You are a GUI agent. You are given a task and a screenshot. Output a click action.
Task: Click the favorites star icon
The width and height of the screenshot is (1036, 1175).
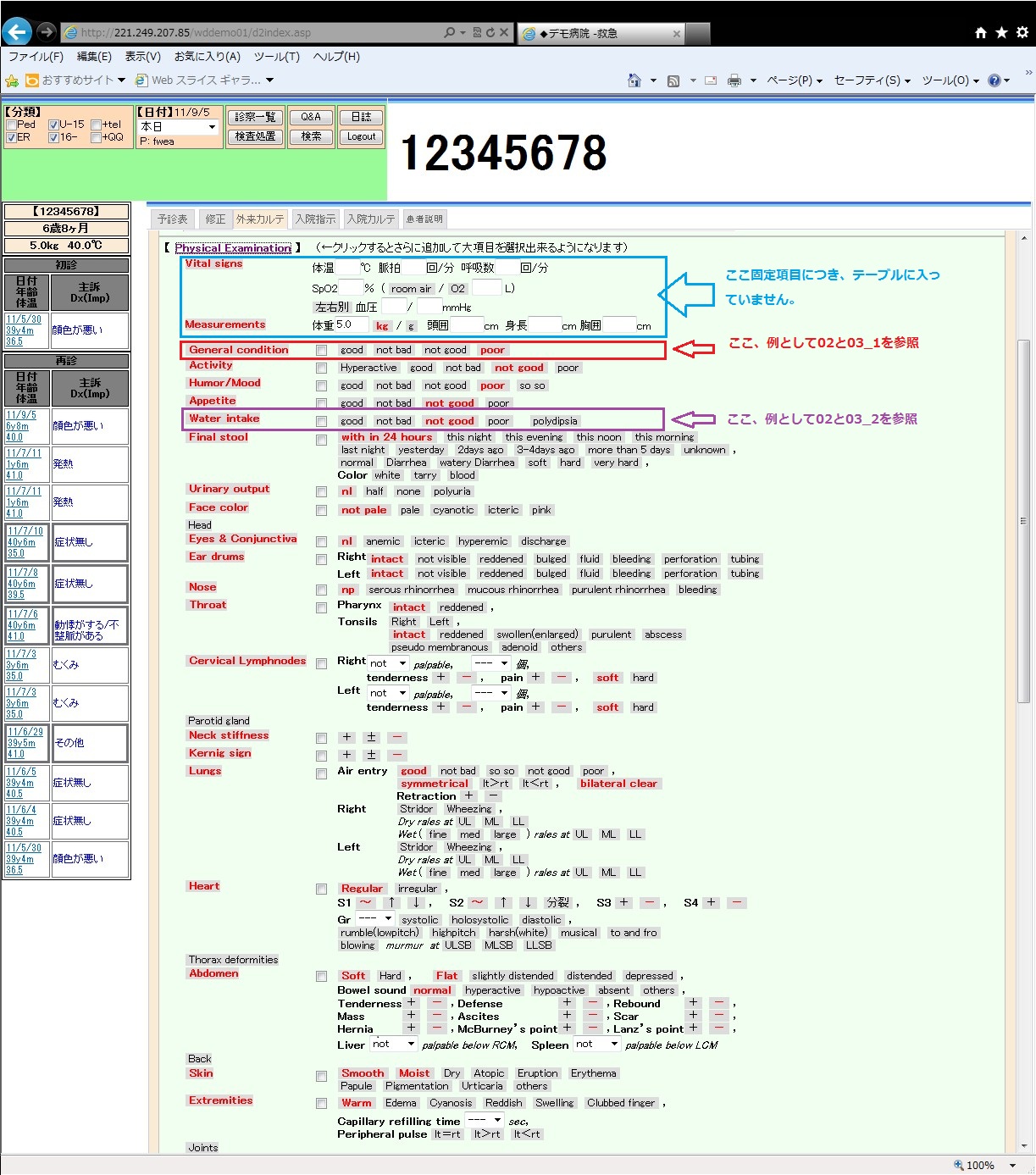[x=1001, y=32]
